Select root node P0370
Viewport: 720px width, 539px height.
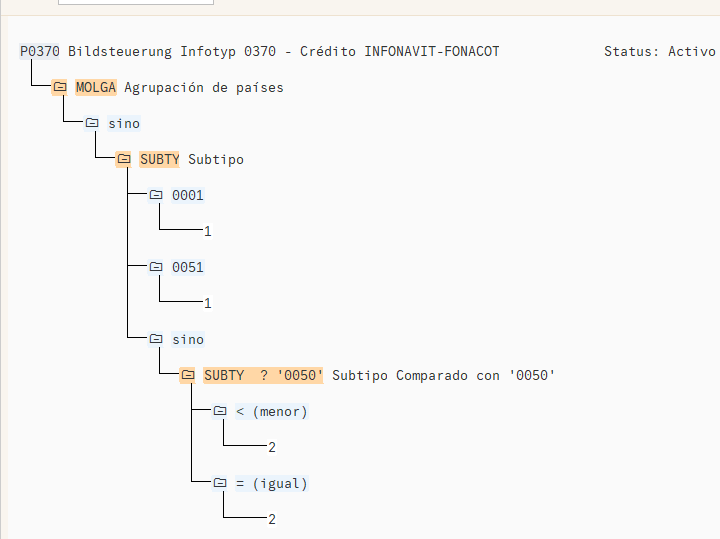[40, 51]
